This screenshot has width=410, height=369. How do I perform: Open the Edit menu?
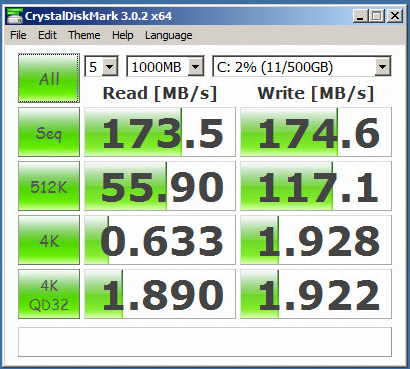pos(47,35)
